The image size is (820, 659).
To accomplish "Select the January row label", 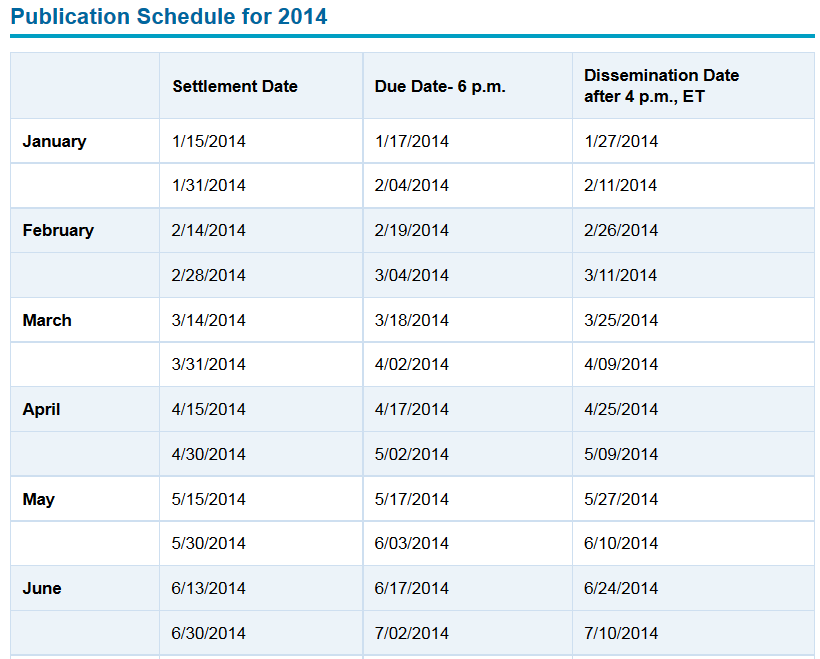I will tap(54, 141).
